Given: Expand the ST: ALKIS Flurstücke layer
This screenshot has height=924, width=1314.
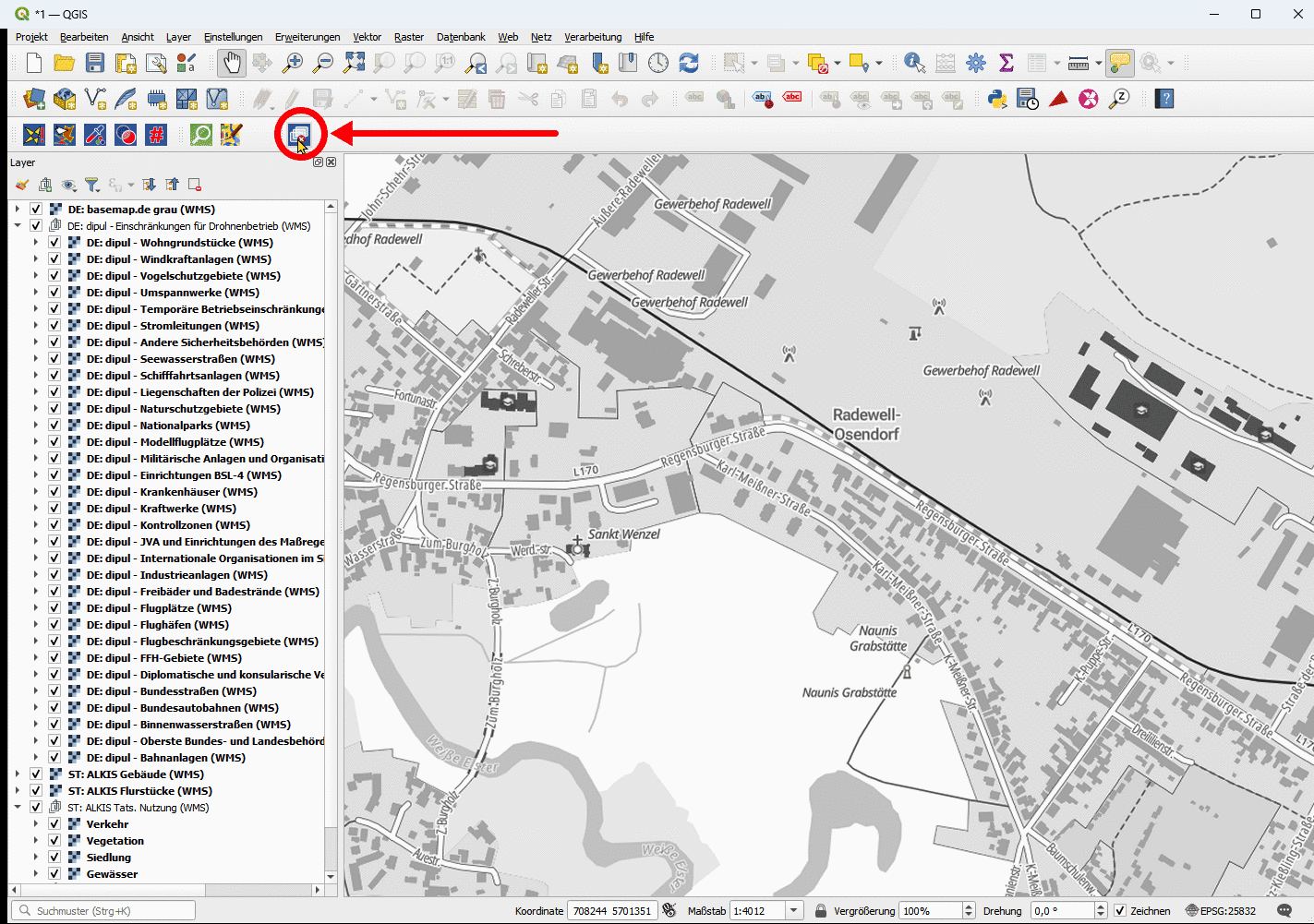Looking at the screenshot, I should point(18,791).
